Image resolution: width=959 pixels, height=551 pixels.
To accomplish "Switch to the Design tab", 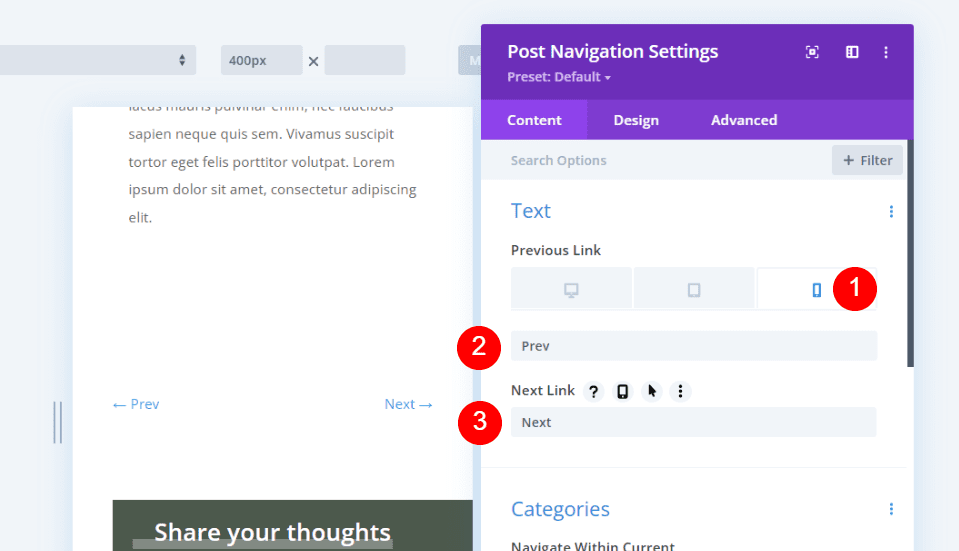I will (636, 120).
